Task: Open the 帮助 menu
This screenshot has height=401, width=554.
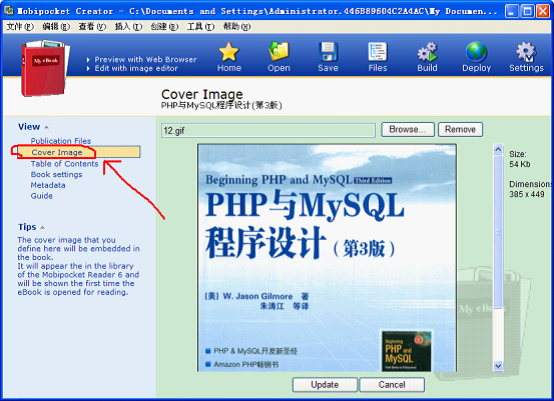Action: click(236, 26)
